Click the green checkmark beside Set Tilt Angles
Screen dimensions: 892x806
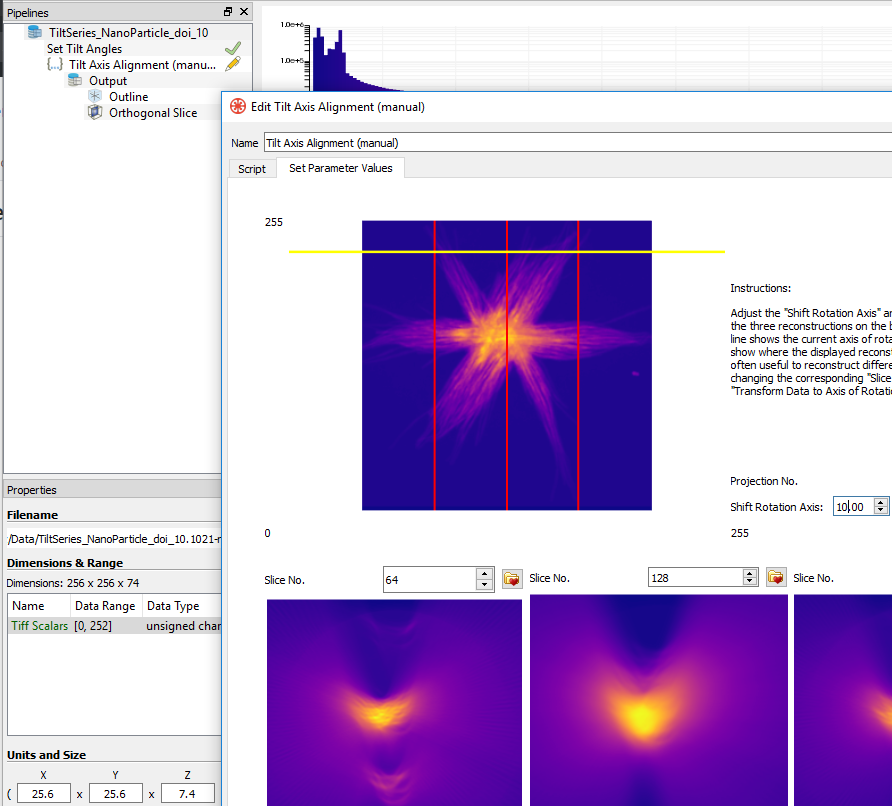tap(233, 48)
